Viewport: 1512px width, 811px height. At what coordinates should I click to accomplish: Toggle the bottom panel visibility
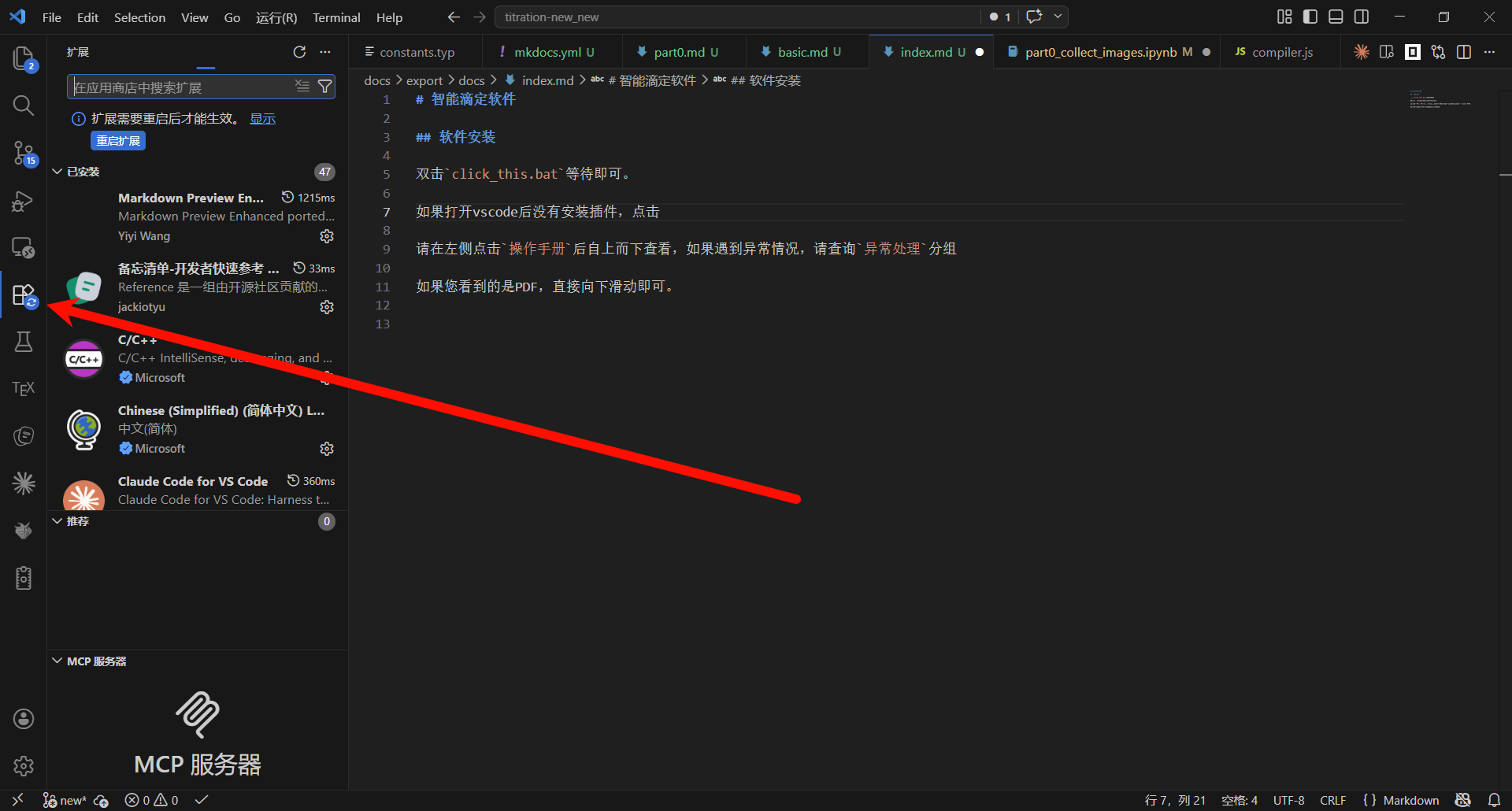(x=1336, y=17)
